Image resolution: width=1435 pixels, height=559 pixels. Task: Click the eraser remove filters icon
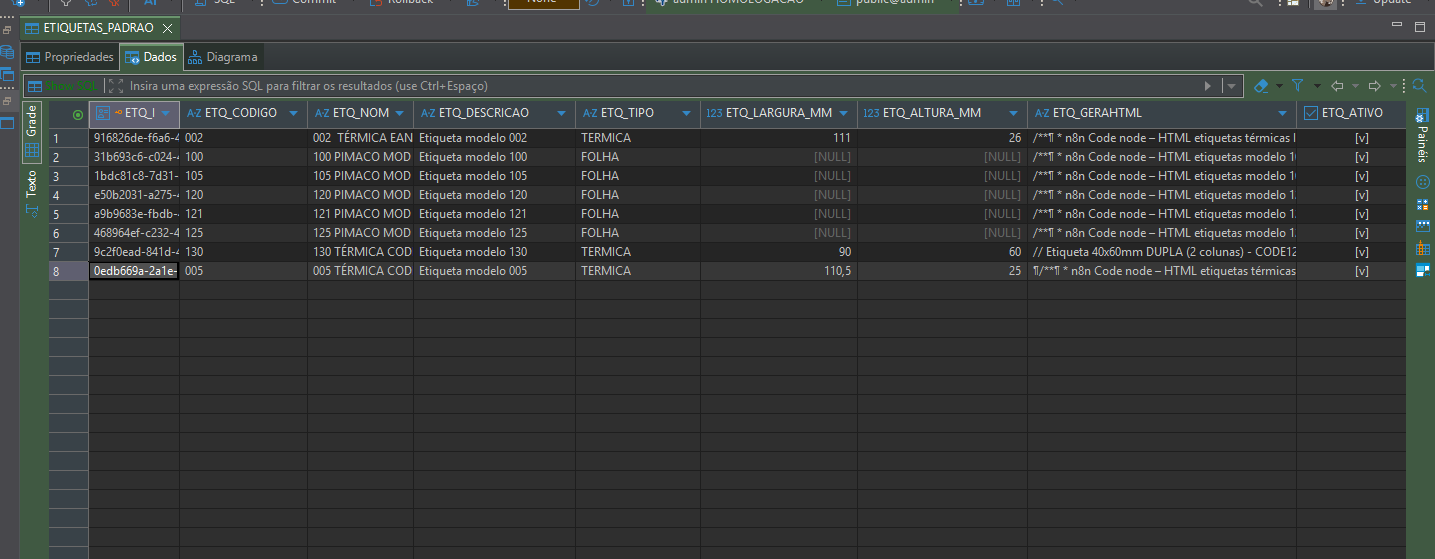pyautogui.click(x=1261, y=86)
